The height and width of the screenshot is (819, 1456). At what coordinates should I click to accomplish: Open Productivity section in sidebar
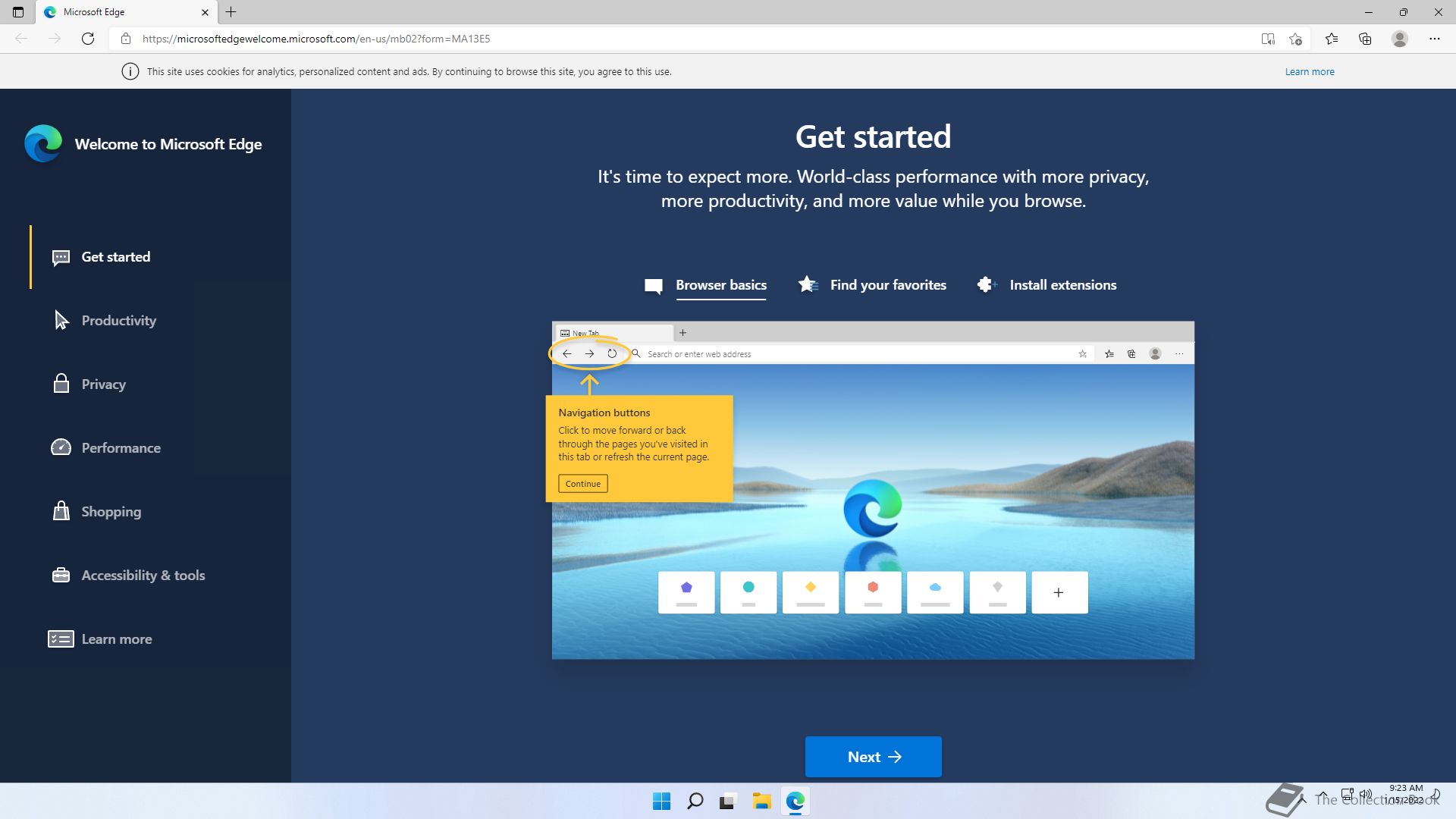coord(118,321)
